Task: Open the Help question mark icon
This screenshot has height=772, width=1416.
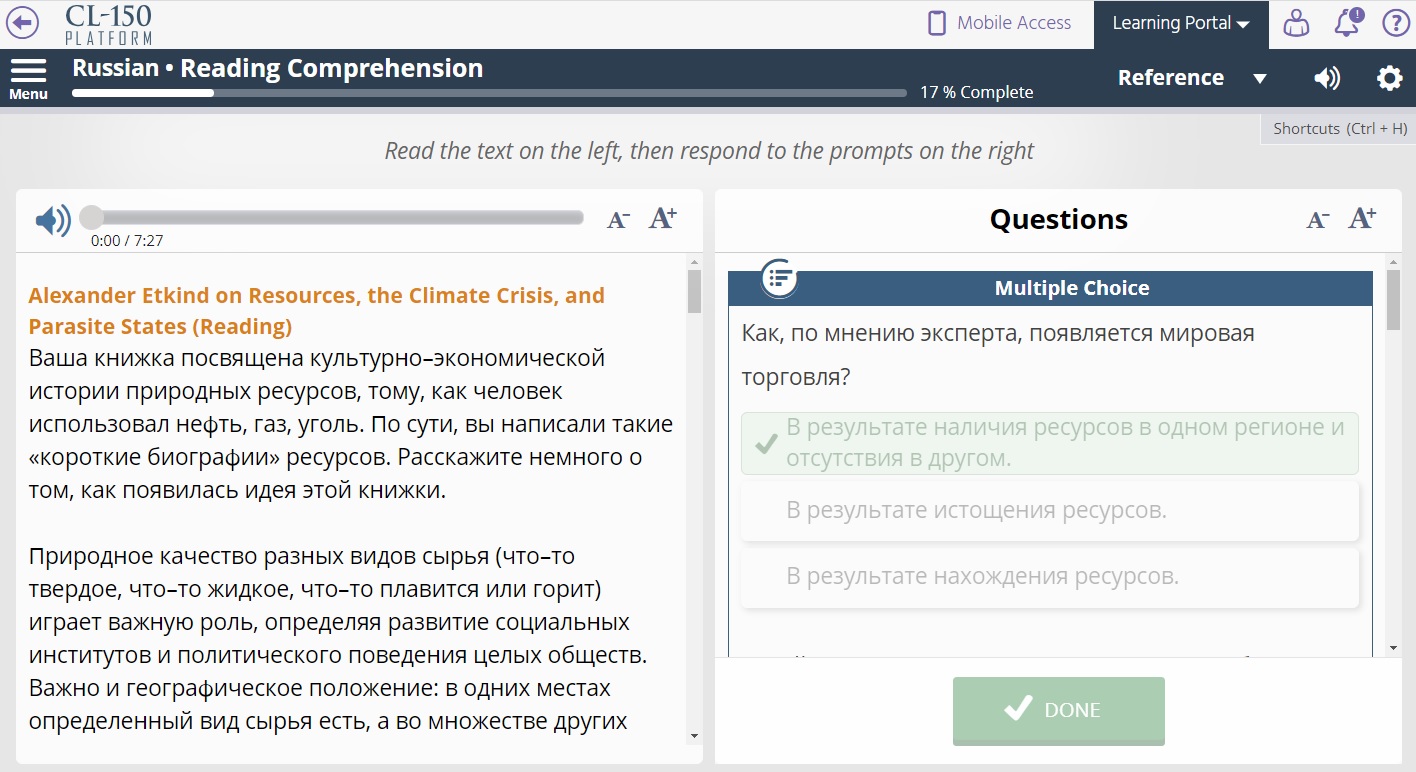Action: tap(1396, 22)
